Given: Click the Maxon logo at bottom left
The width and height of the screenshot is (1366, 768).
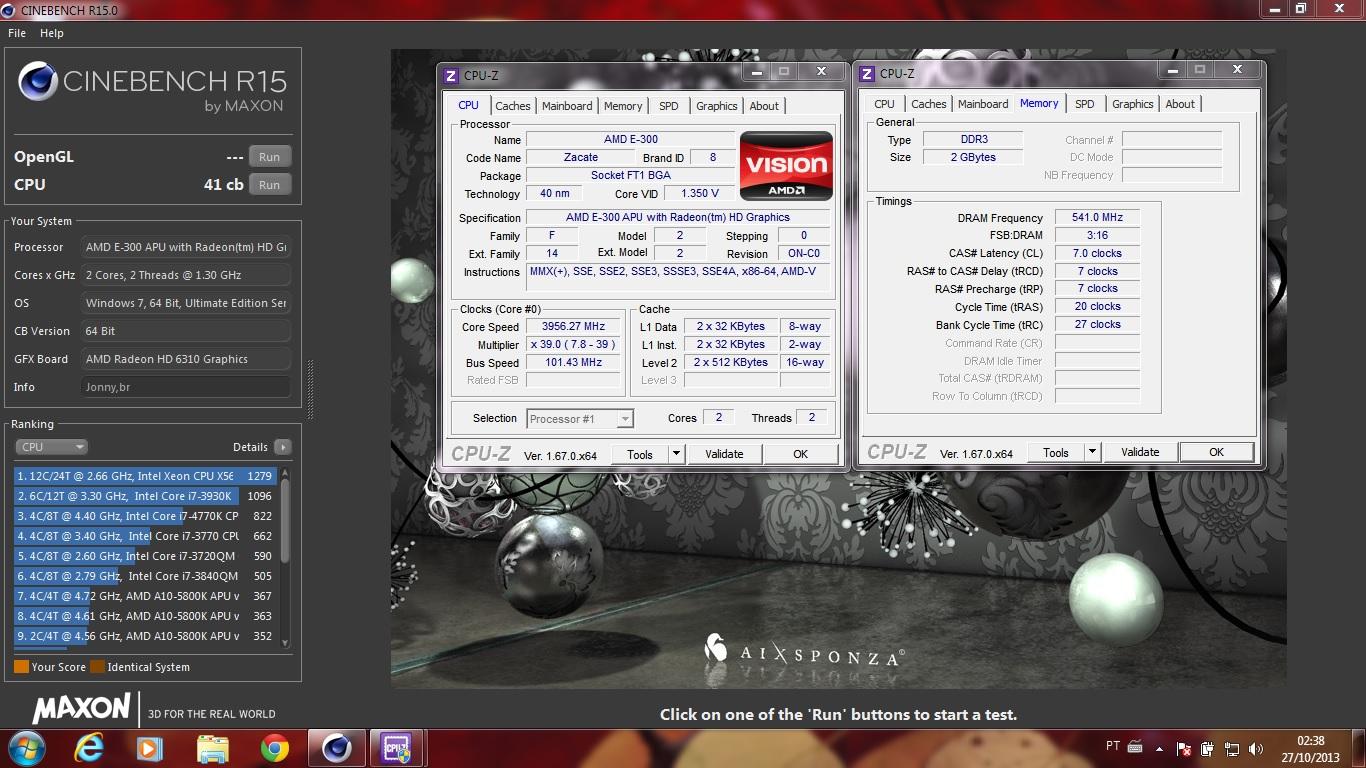Looking at the screenshot, I should click(x=81, y=709).
